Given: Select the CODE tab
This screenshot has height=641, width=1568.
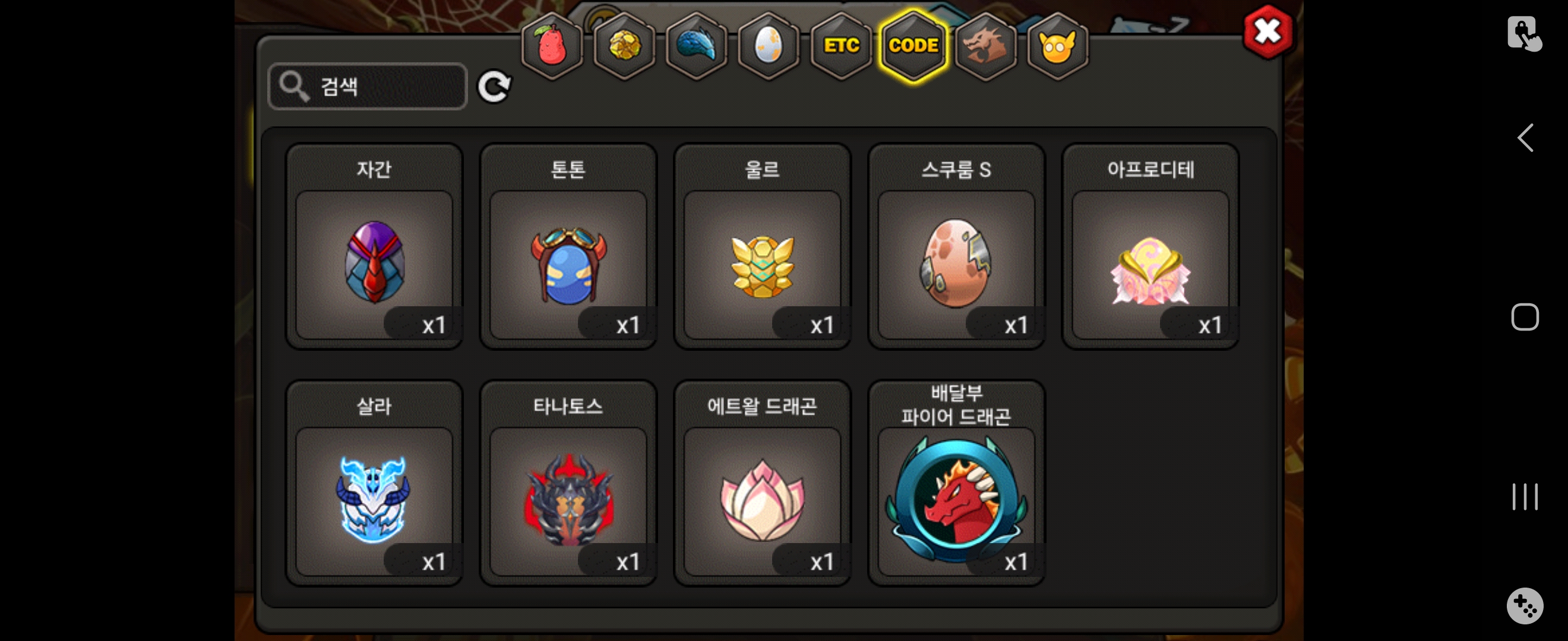Looking at the screenshot, I should pos(913,46).
